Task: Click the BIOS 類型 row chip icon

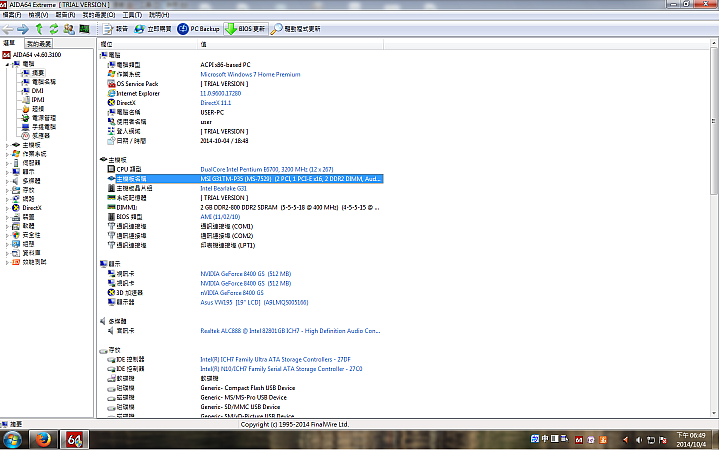Action: point(111,217)
